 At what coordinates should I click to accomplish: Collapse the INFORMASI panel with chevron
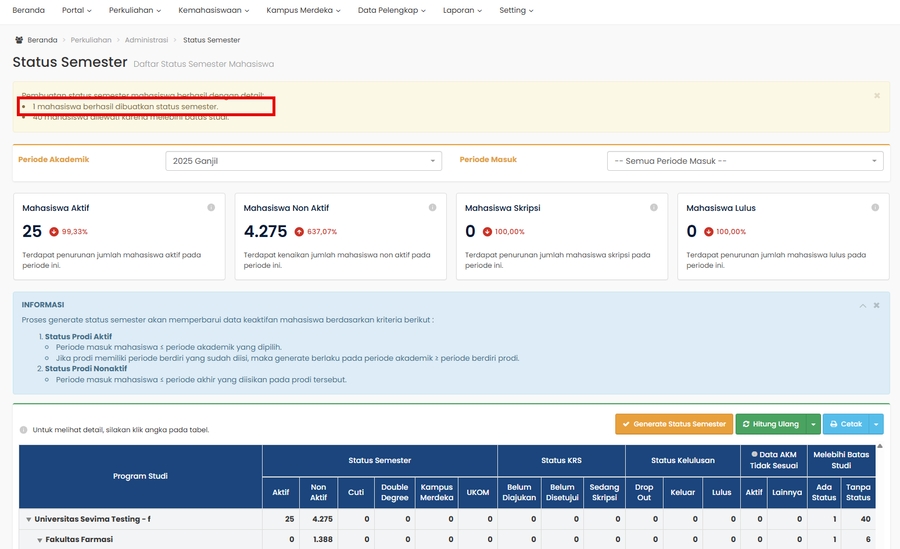pos(862,305)
